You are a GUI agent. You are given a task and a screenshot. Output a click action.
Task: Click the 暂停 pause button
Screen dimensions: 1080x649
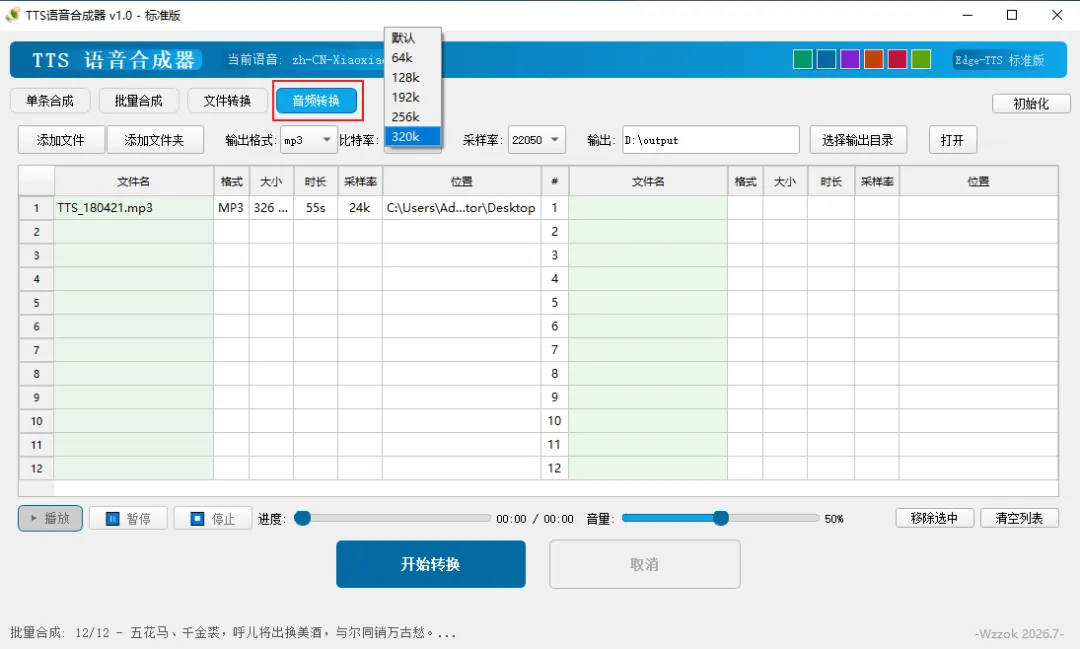[x=128, y=518]
